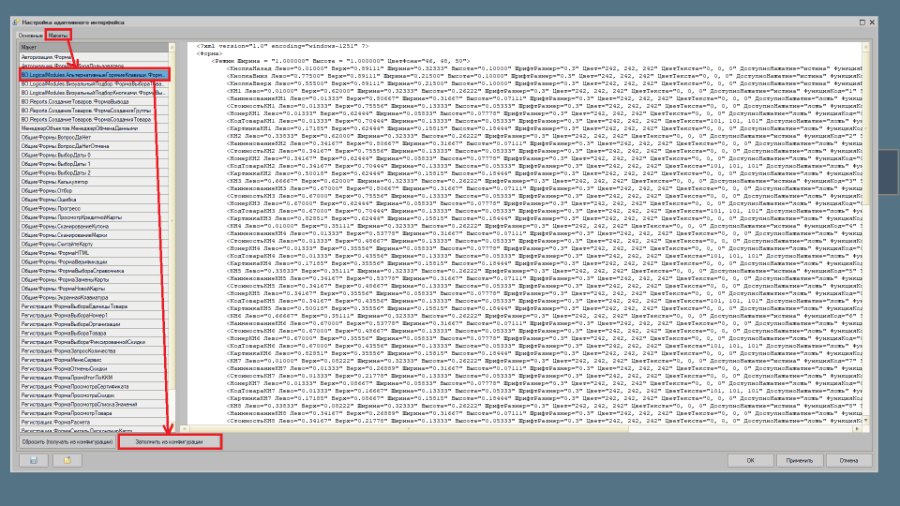Click the window title bar app icon
The image size is (900, 506).
[x=16, y=22]
